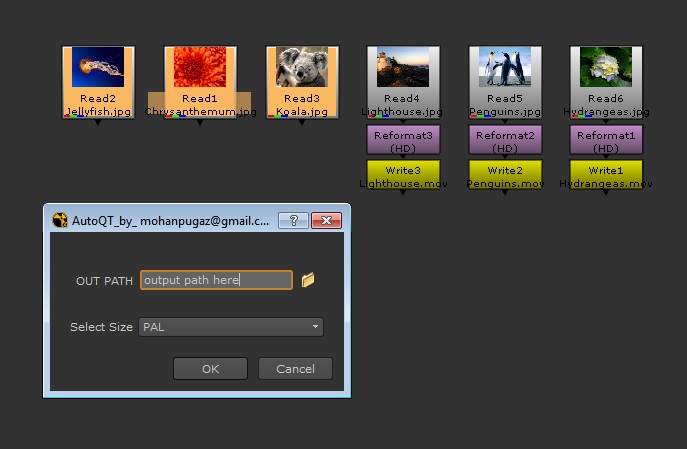Screen dimensions: 687x449
Task: Click the folder browse icon beside OUT PATH
Action: click(x=308, y=280)
